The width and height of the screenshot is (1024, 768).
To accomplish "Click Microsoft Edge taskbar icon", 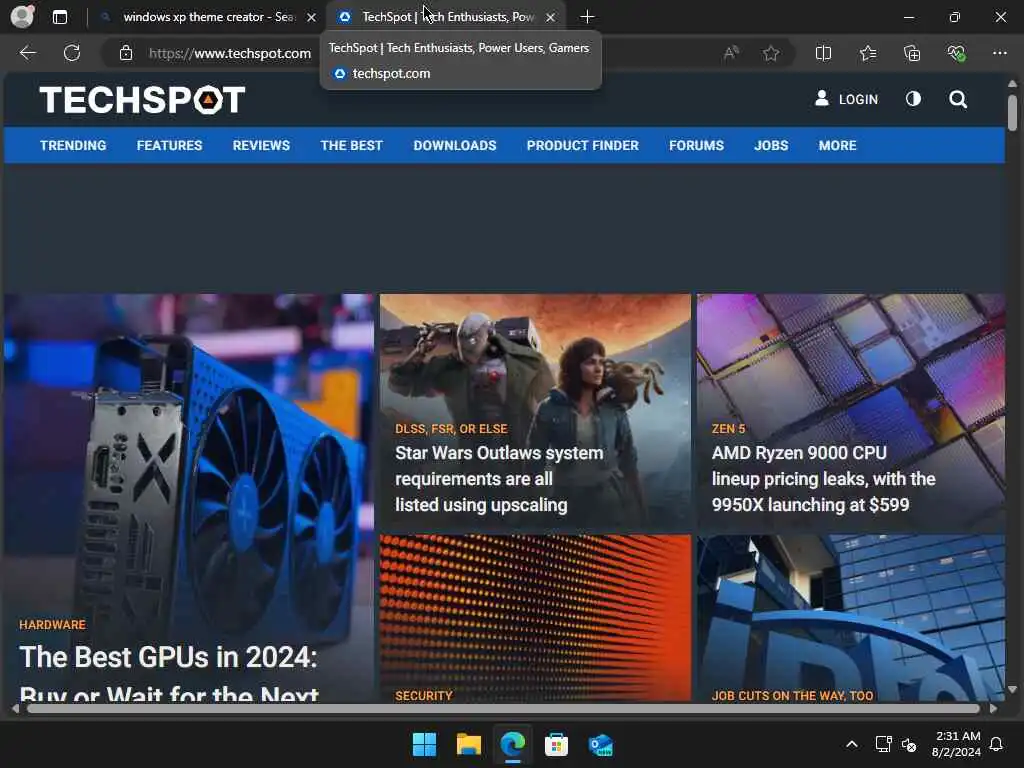I will [x=513, y=744].
